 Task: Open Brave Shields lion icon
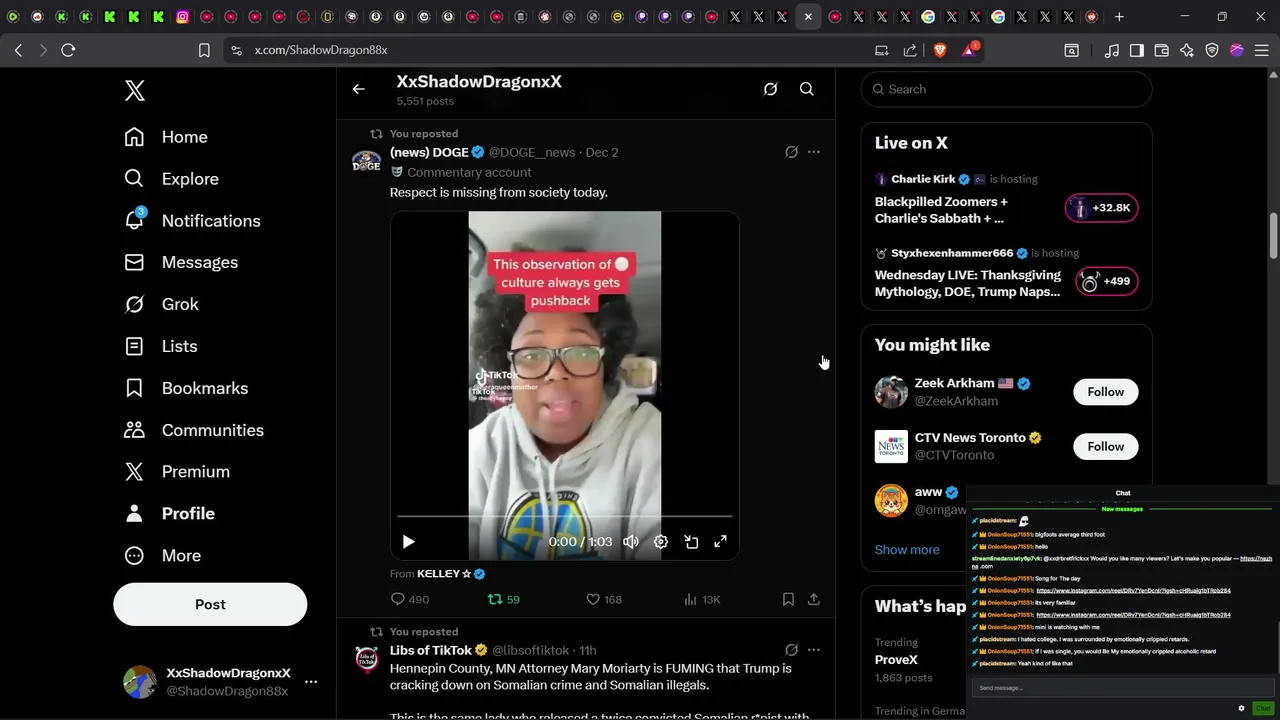(x=940, y=50)
